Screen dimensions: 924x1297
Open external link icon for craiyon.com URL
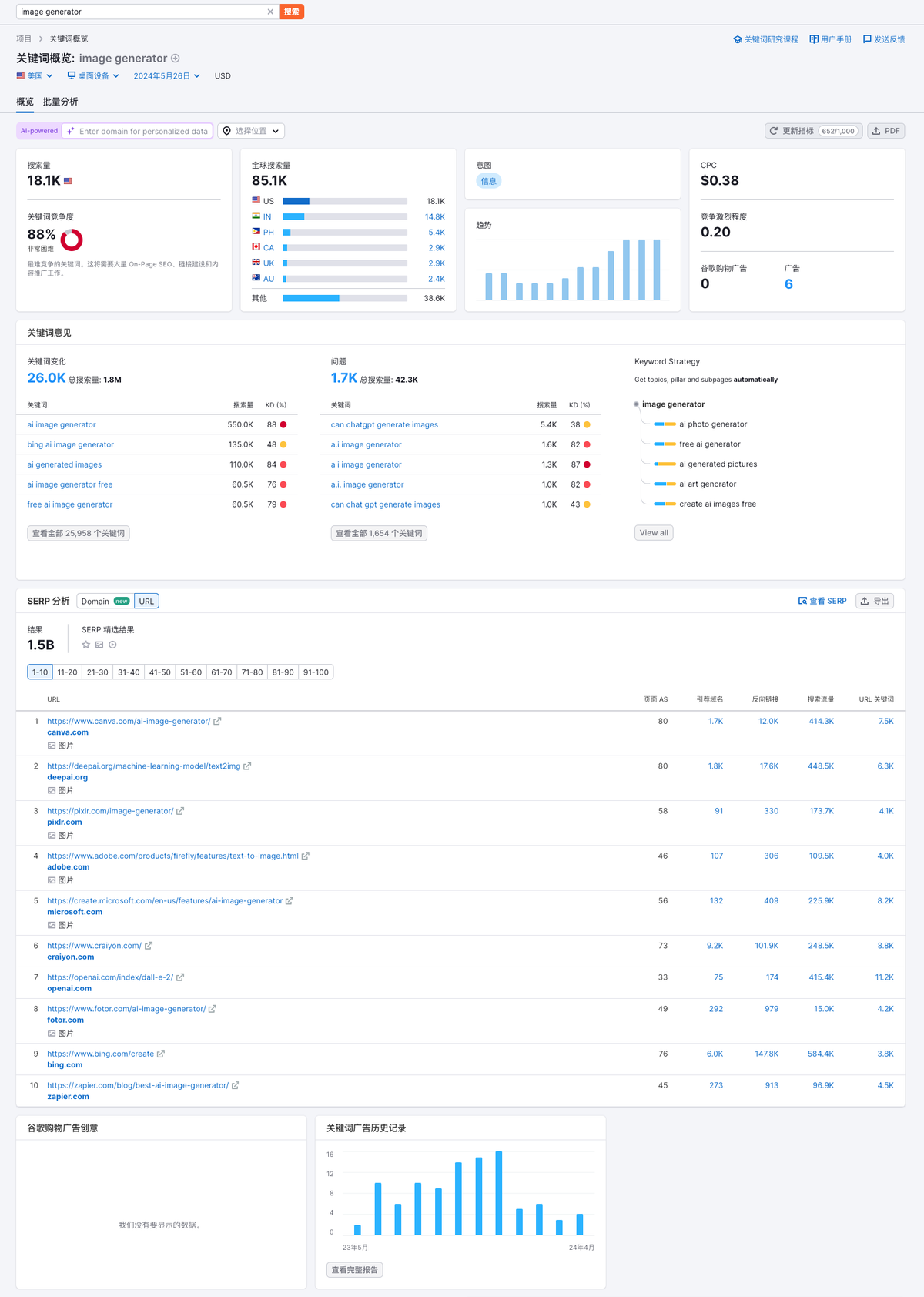click(149, 946)
